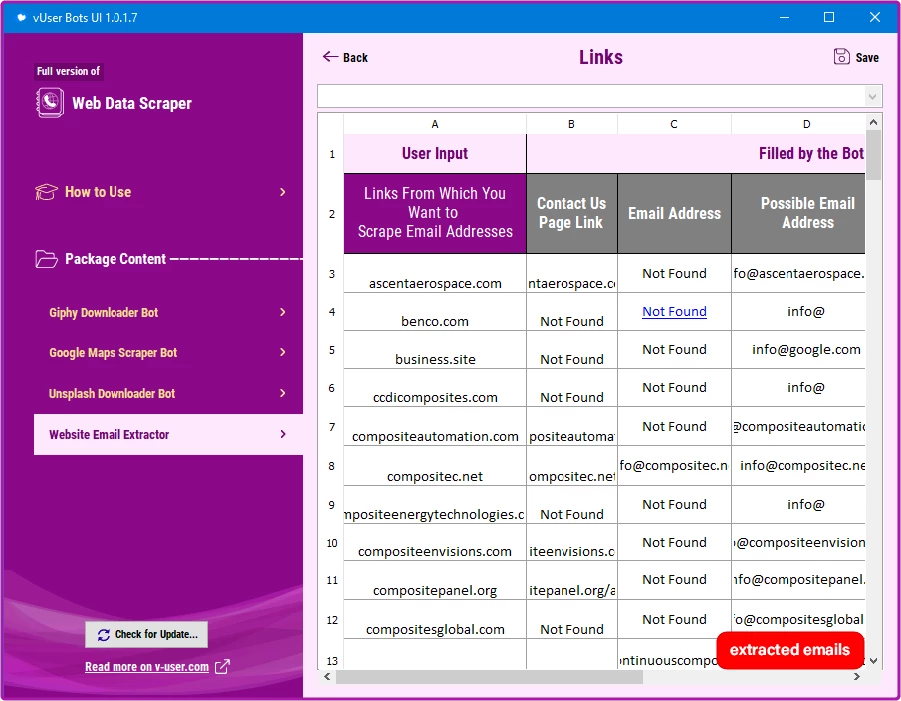Click the vUser Bots app icon in the title bar
This screenshot has width=901, height=701.
[x=22, y=17]
